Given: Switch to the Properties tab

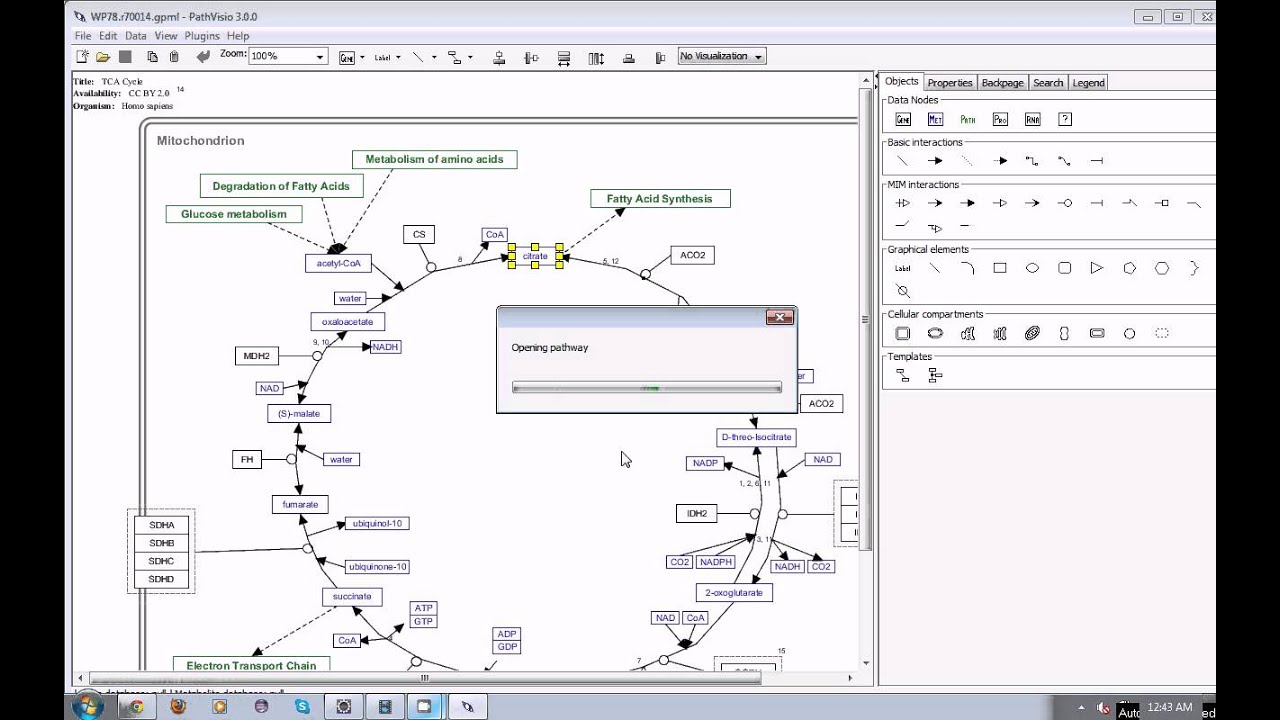Looking at the screenshot, I should click(950, 83).
